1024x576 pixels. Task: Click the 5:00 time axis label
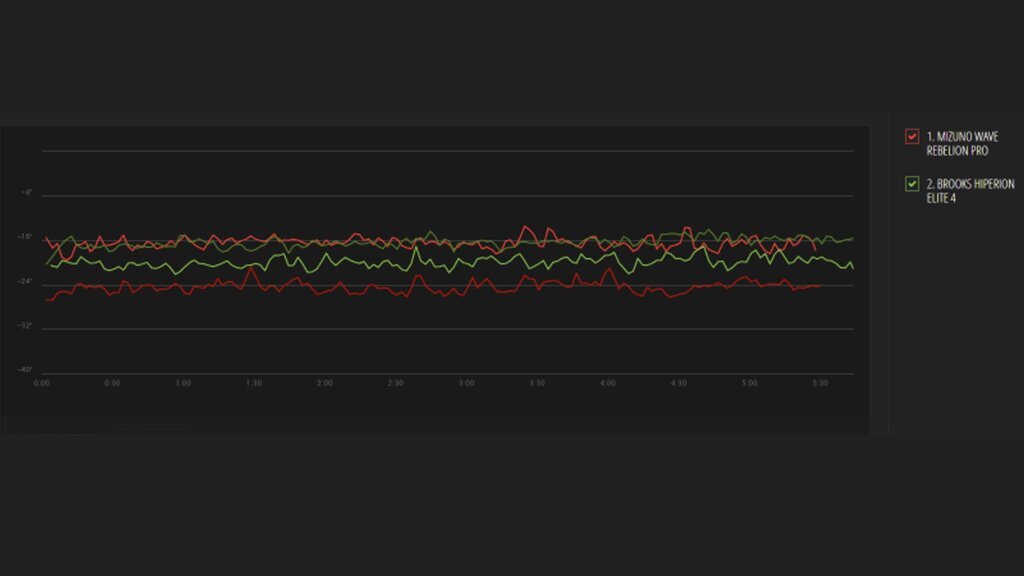point(749,382)
